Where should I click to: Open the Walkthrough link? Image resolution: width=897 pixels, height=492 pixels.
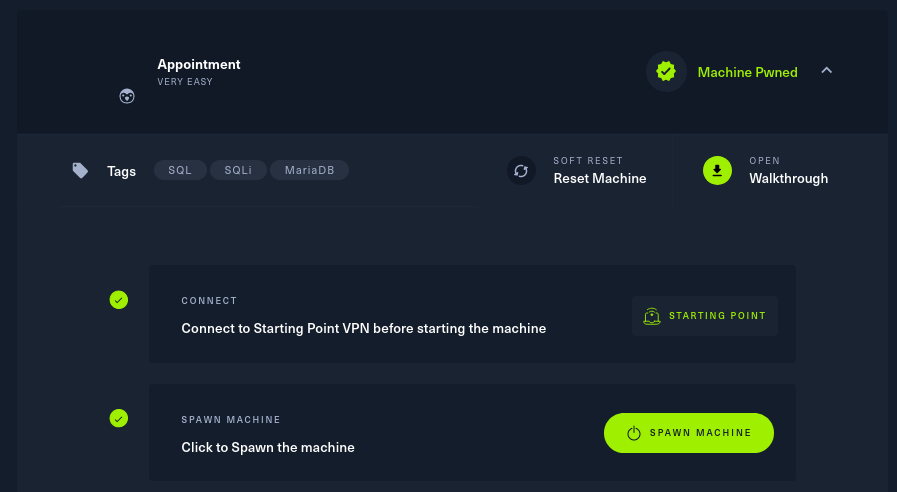(x=788, y=179)
